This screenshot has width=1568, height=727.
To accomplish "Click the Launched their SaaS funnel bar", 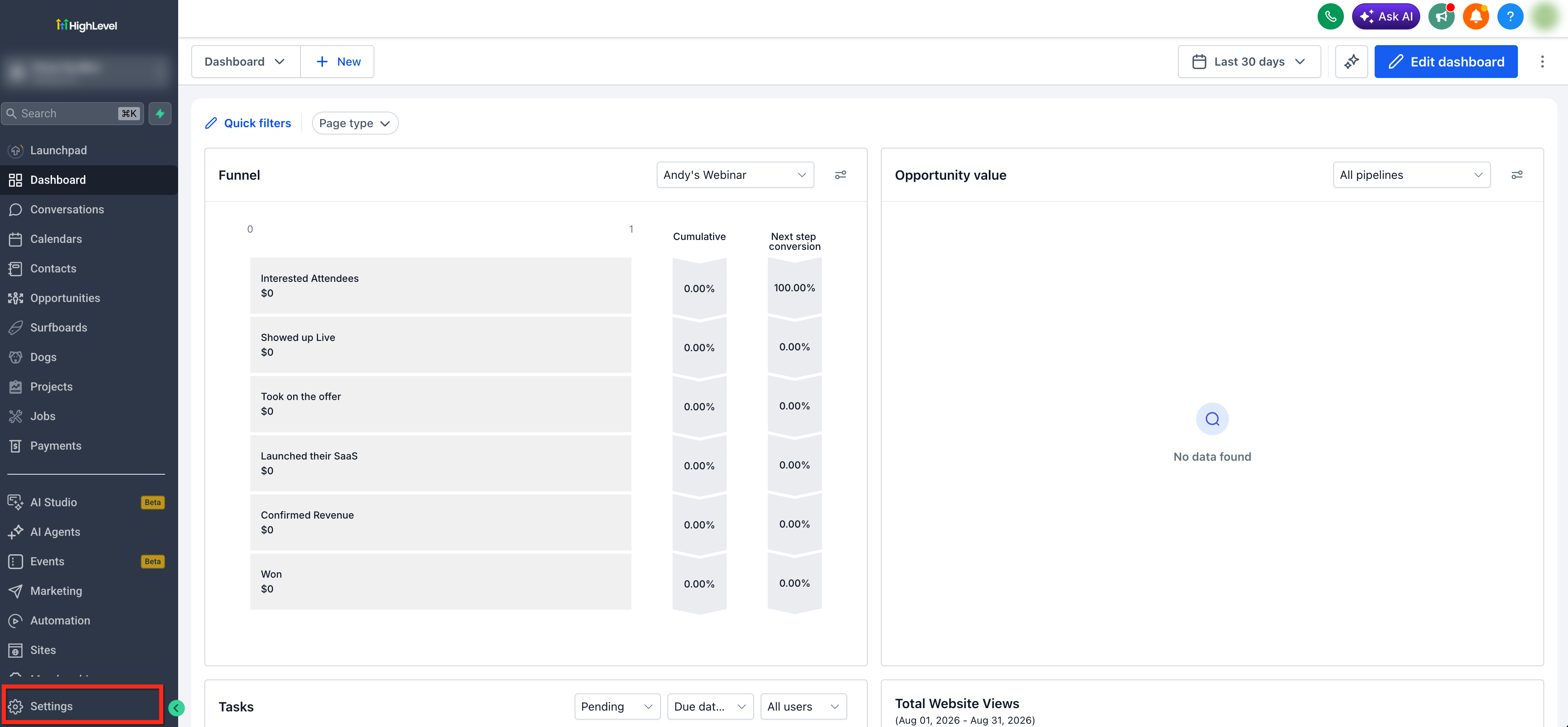I will click(440, 463).
